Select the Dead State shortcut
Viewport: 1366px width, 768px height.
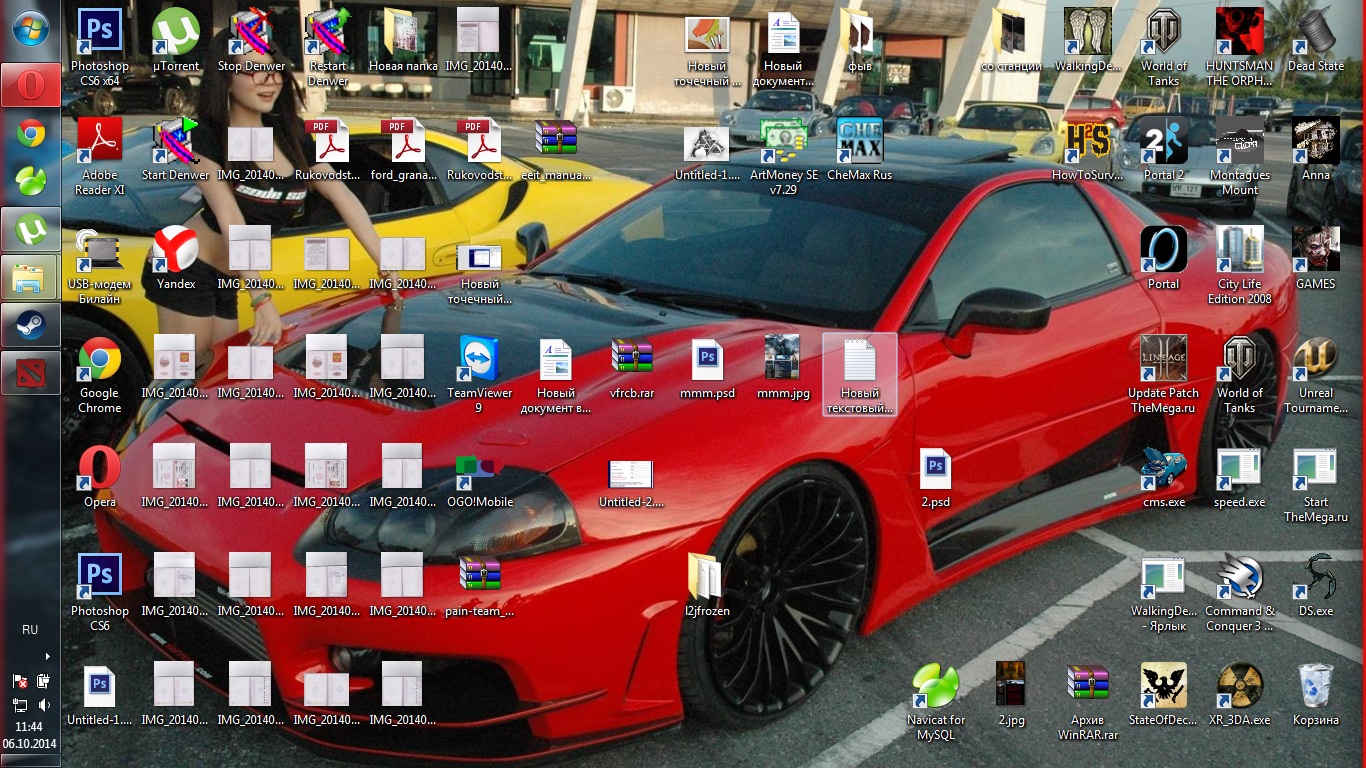pyautogui.click(x=1315, y=40)
